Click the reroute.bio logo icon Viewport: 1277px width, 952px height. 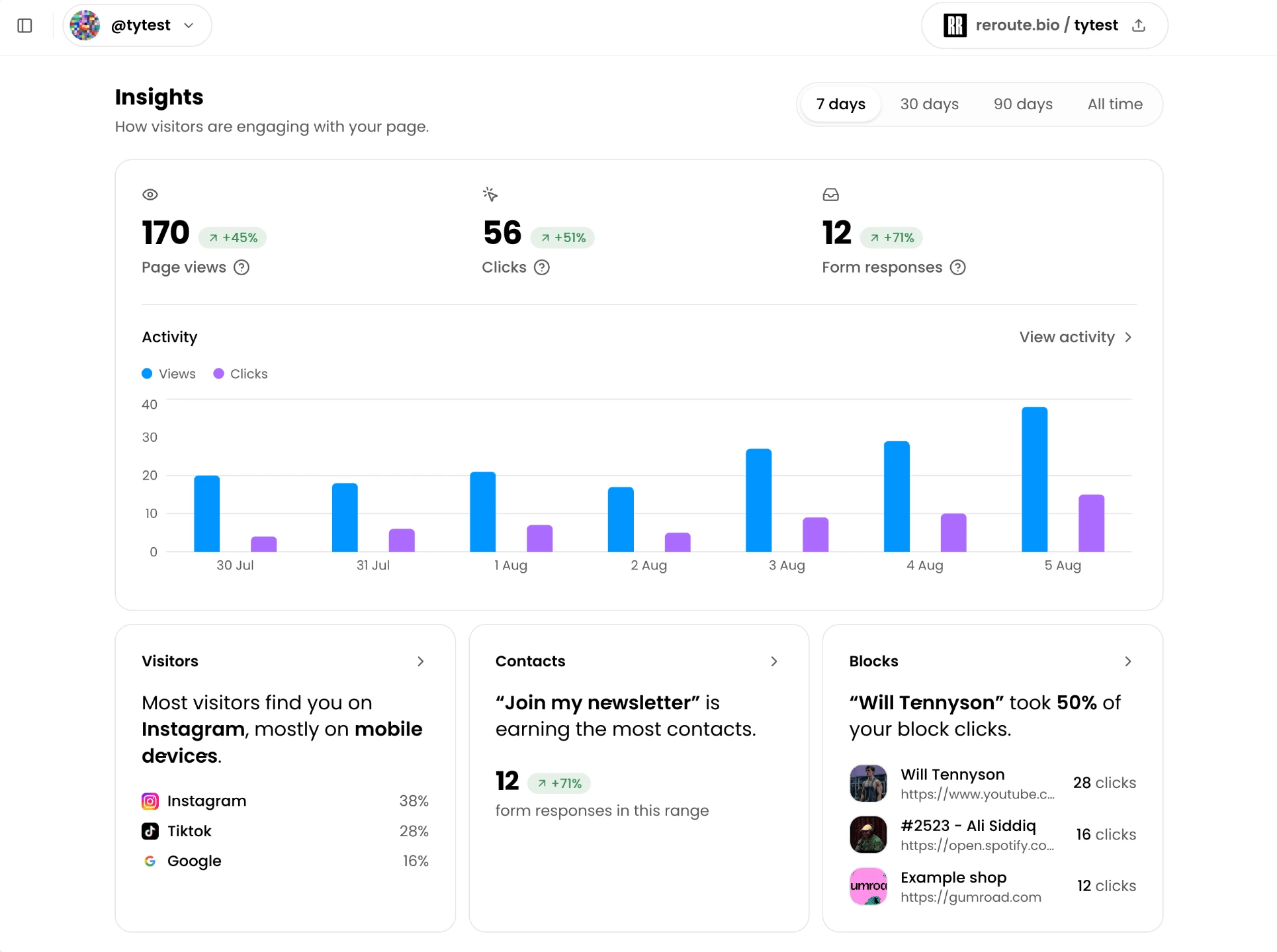coord(955,26)
